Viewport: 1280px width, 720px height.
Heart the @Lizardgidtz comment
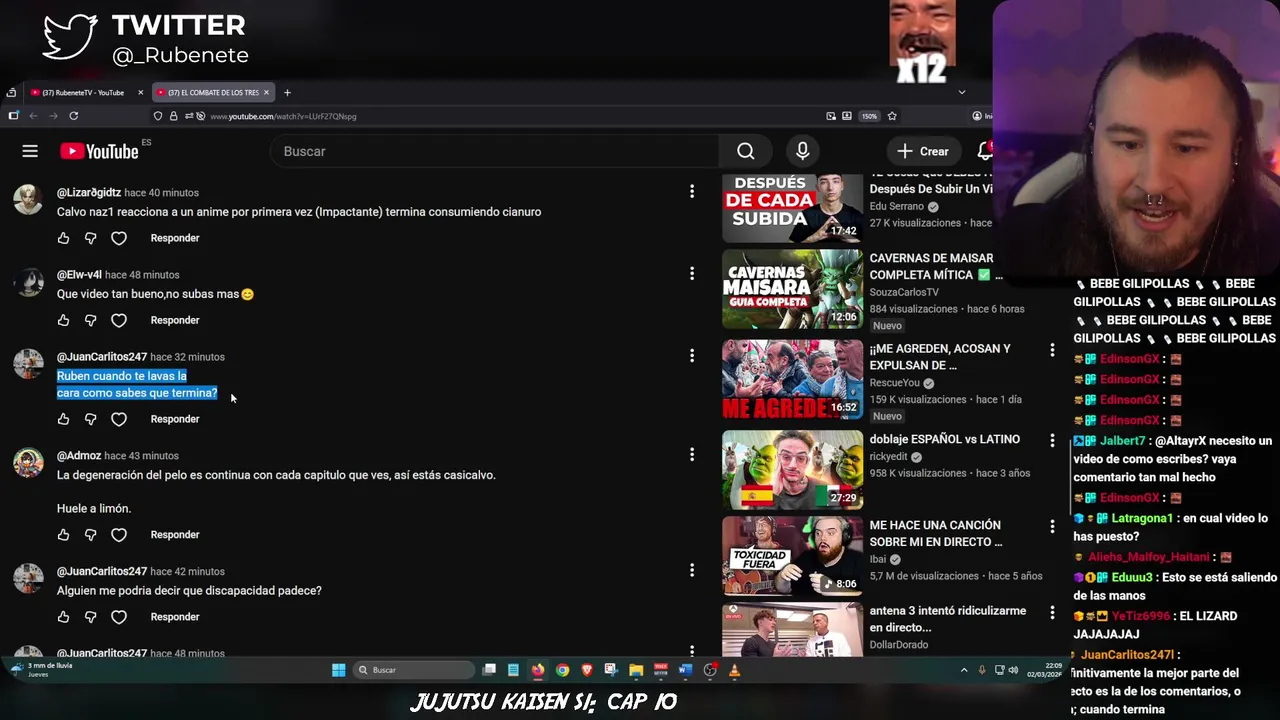point(119,238)
